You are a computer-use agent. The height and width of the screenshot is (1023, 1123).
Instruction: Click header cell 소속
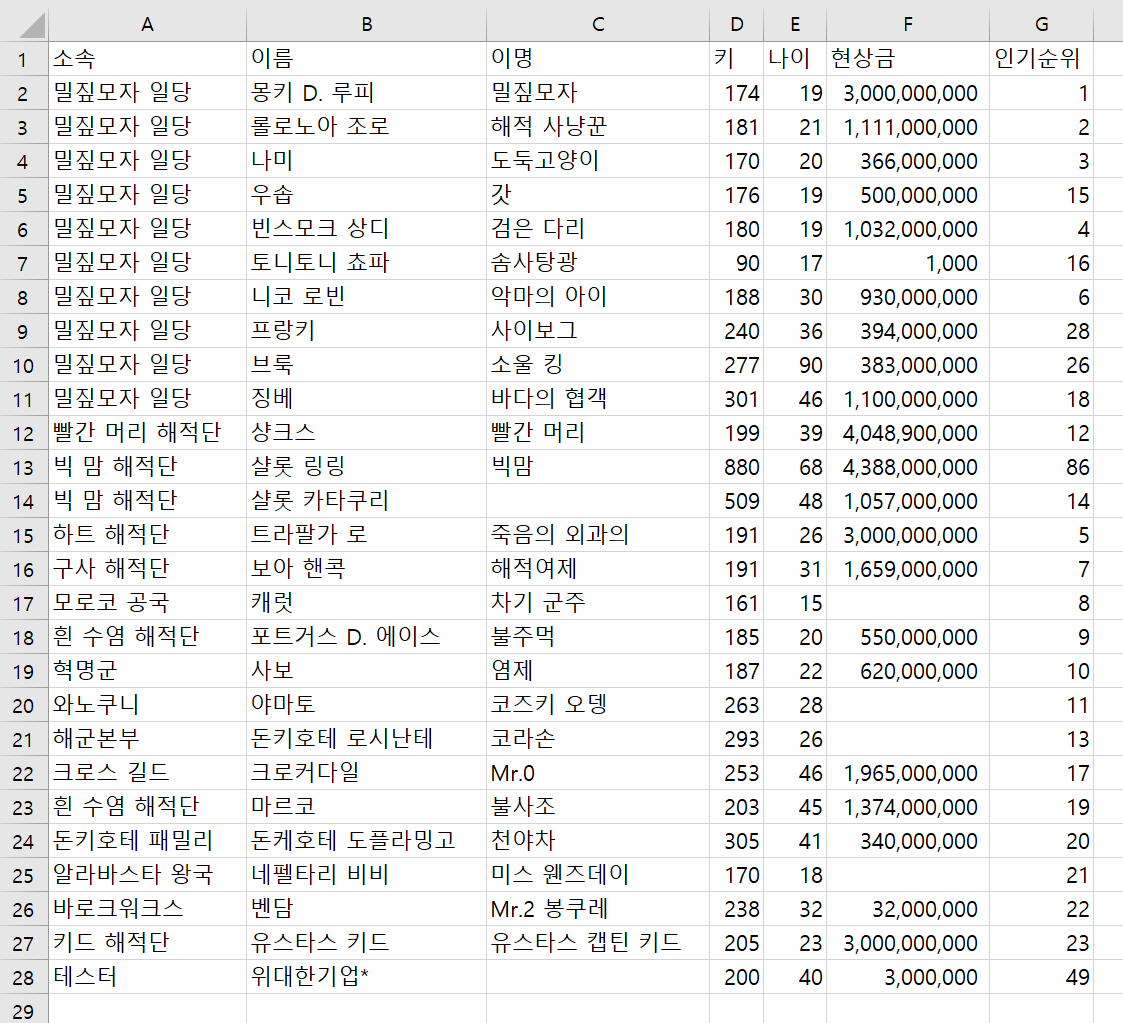(x=148, y=59)
